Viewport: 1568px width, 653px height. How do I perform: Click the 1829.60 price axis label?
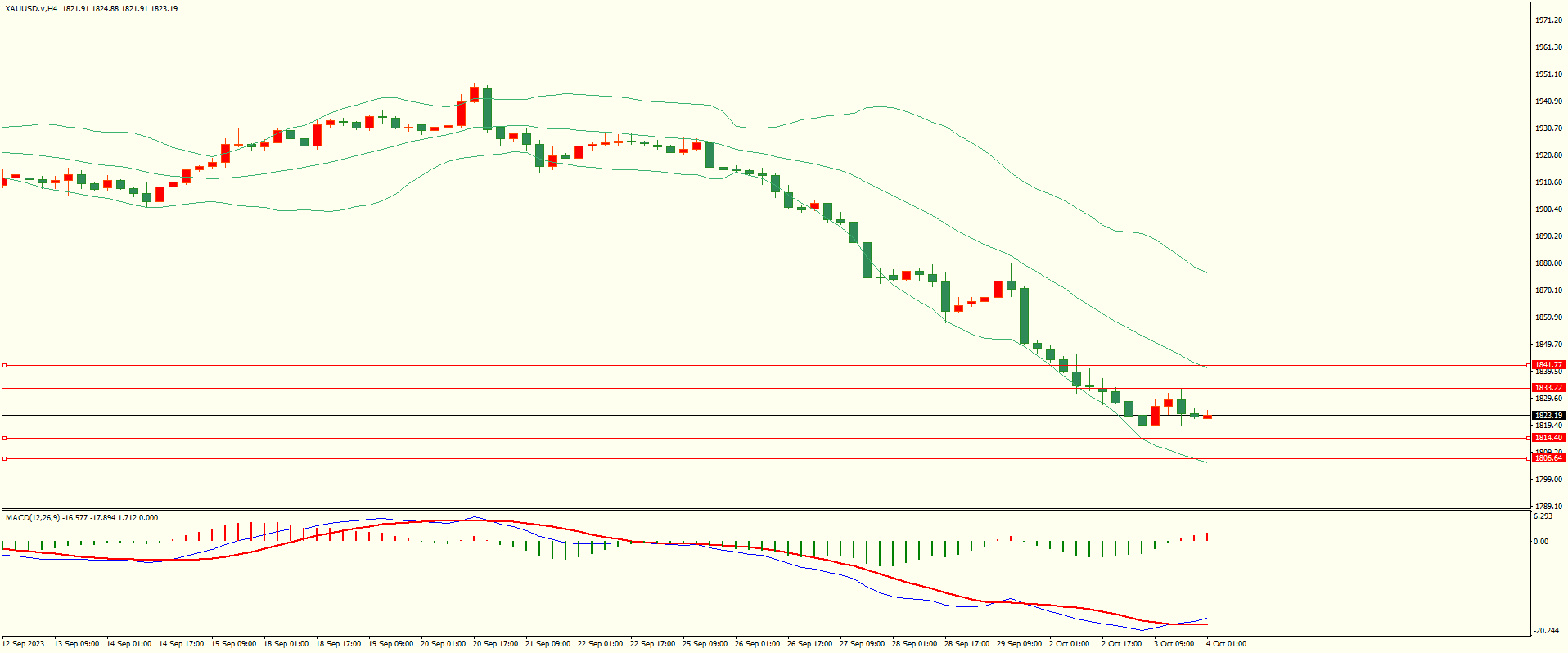pos(1548,399)
